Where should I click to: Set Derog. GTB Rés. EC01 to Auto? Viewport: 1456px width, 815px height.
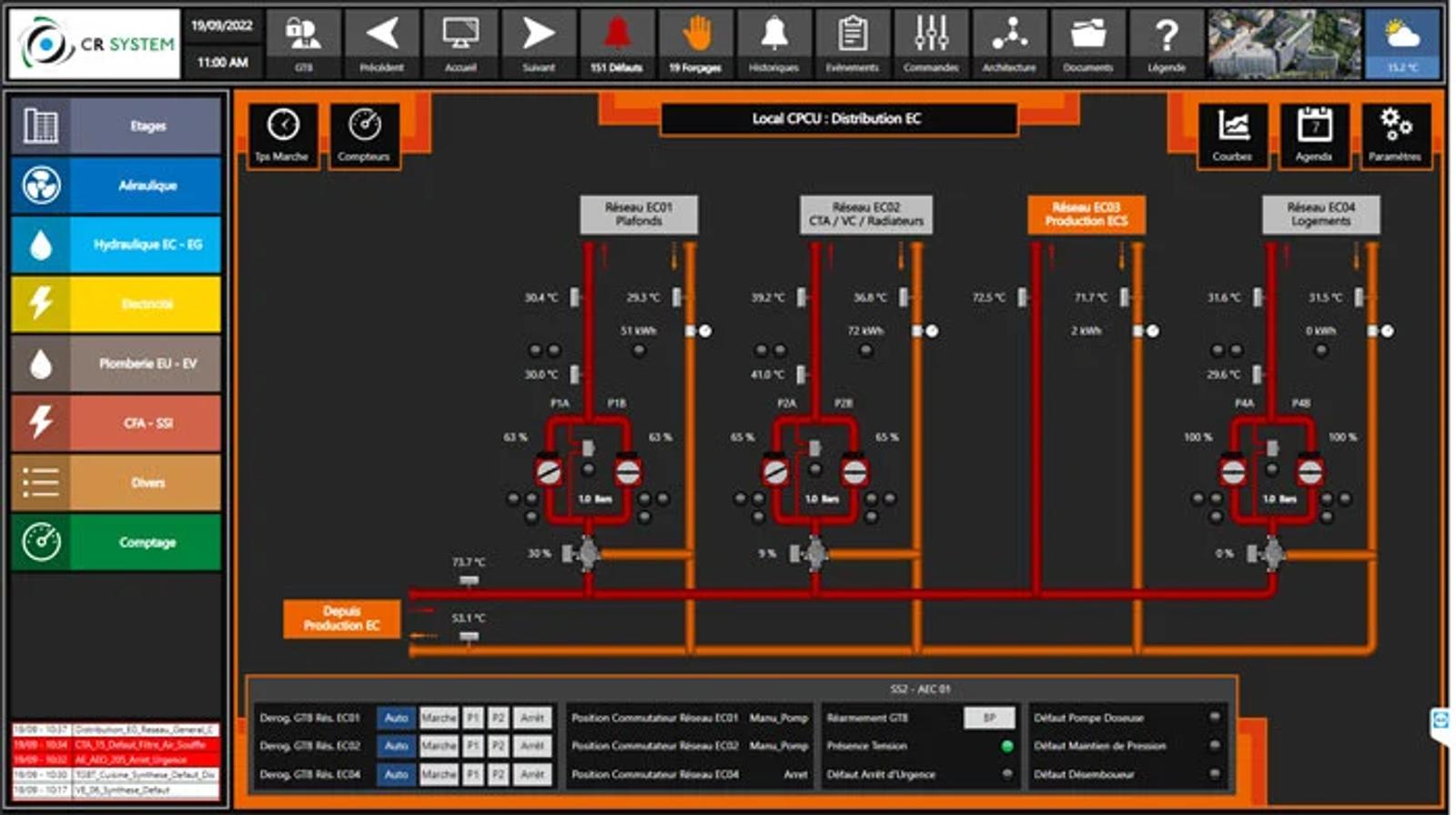[x=396, y=718]
